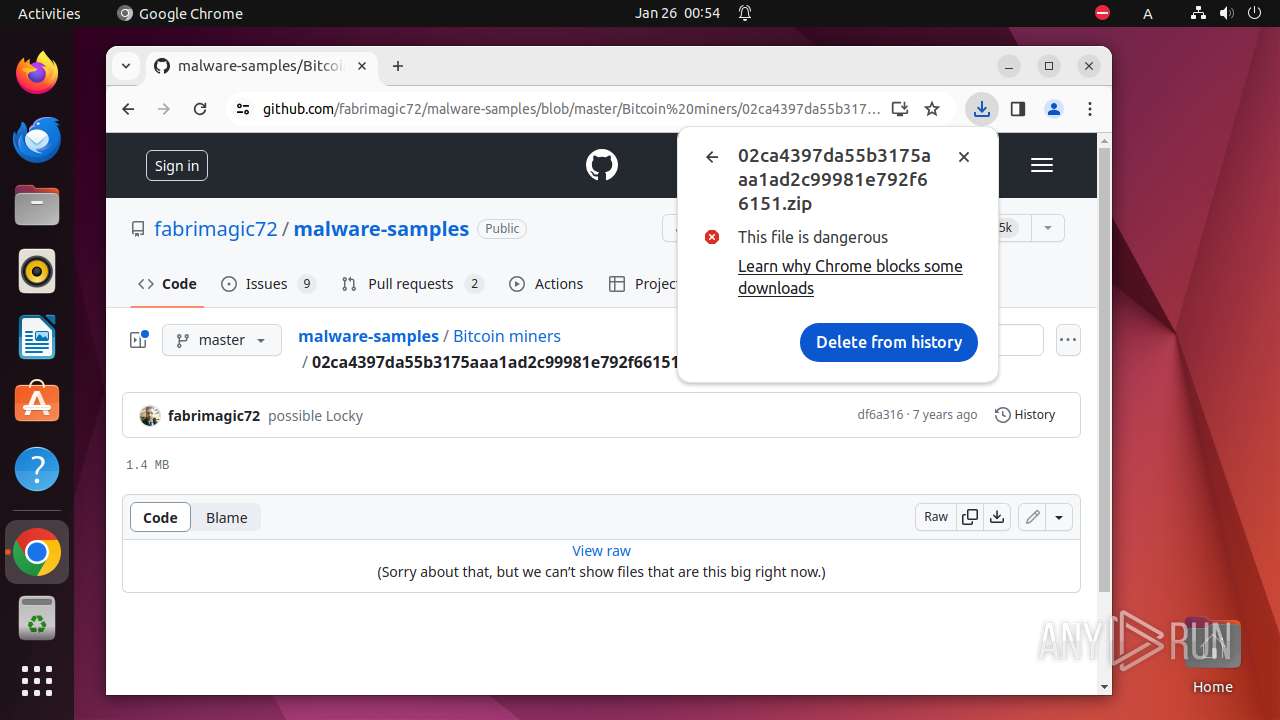This screenshot has width=1280, height=720.
Task: Open Help from the dock
Action: pos(37,469)
